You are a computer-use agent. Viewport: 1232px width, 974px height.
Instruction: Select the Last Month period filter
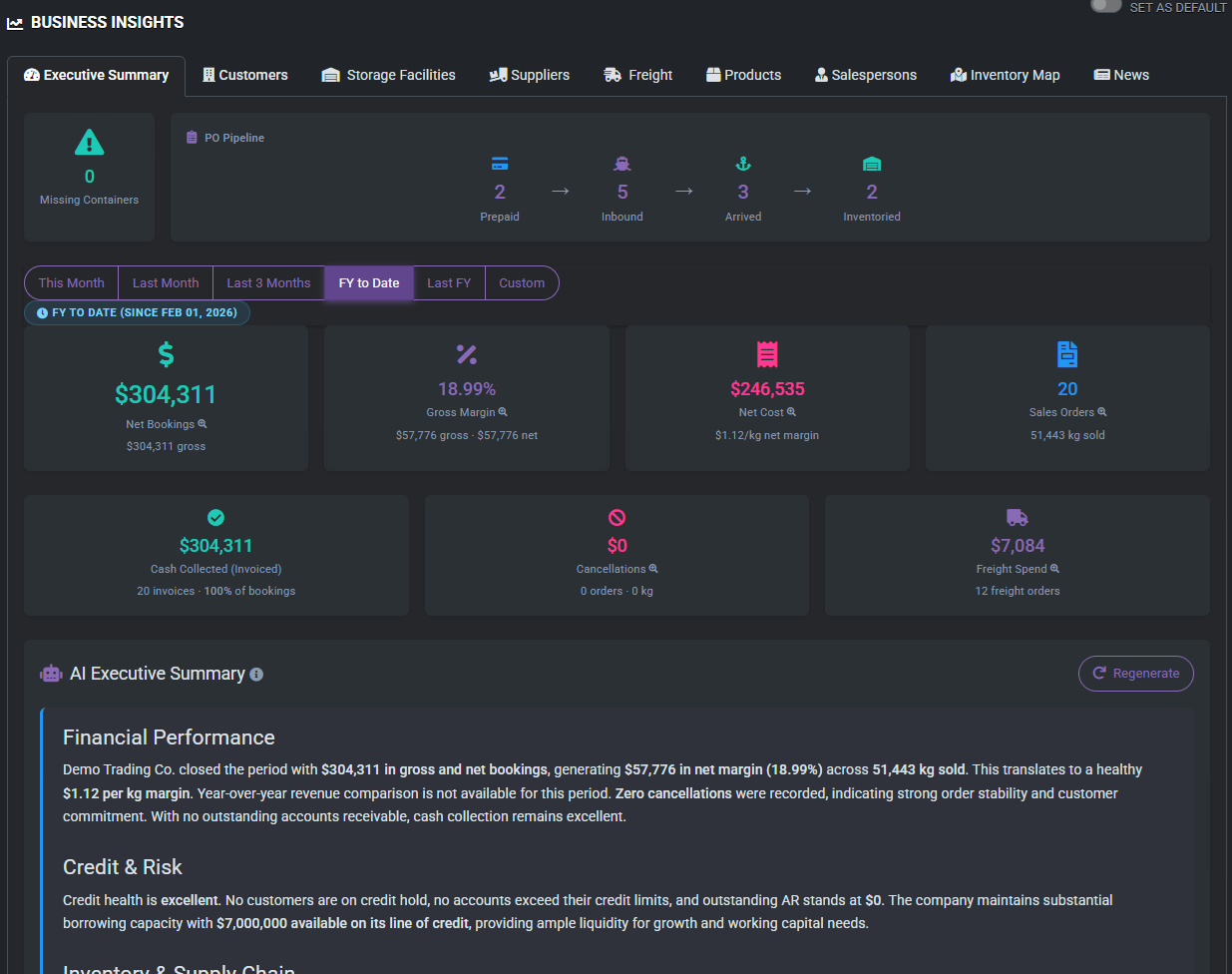click(166, 283)
